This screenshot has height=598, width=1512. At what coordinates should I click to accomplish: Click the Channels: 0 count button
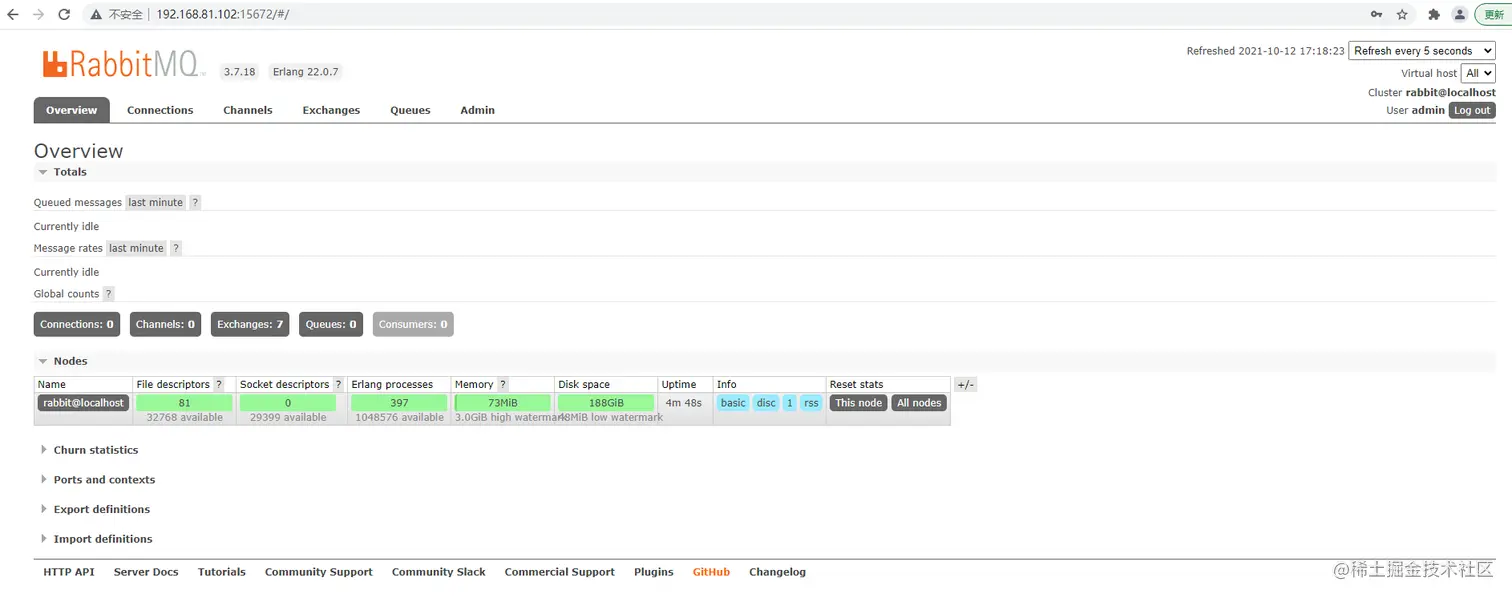click(x=165, y=324)
